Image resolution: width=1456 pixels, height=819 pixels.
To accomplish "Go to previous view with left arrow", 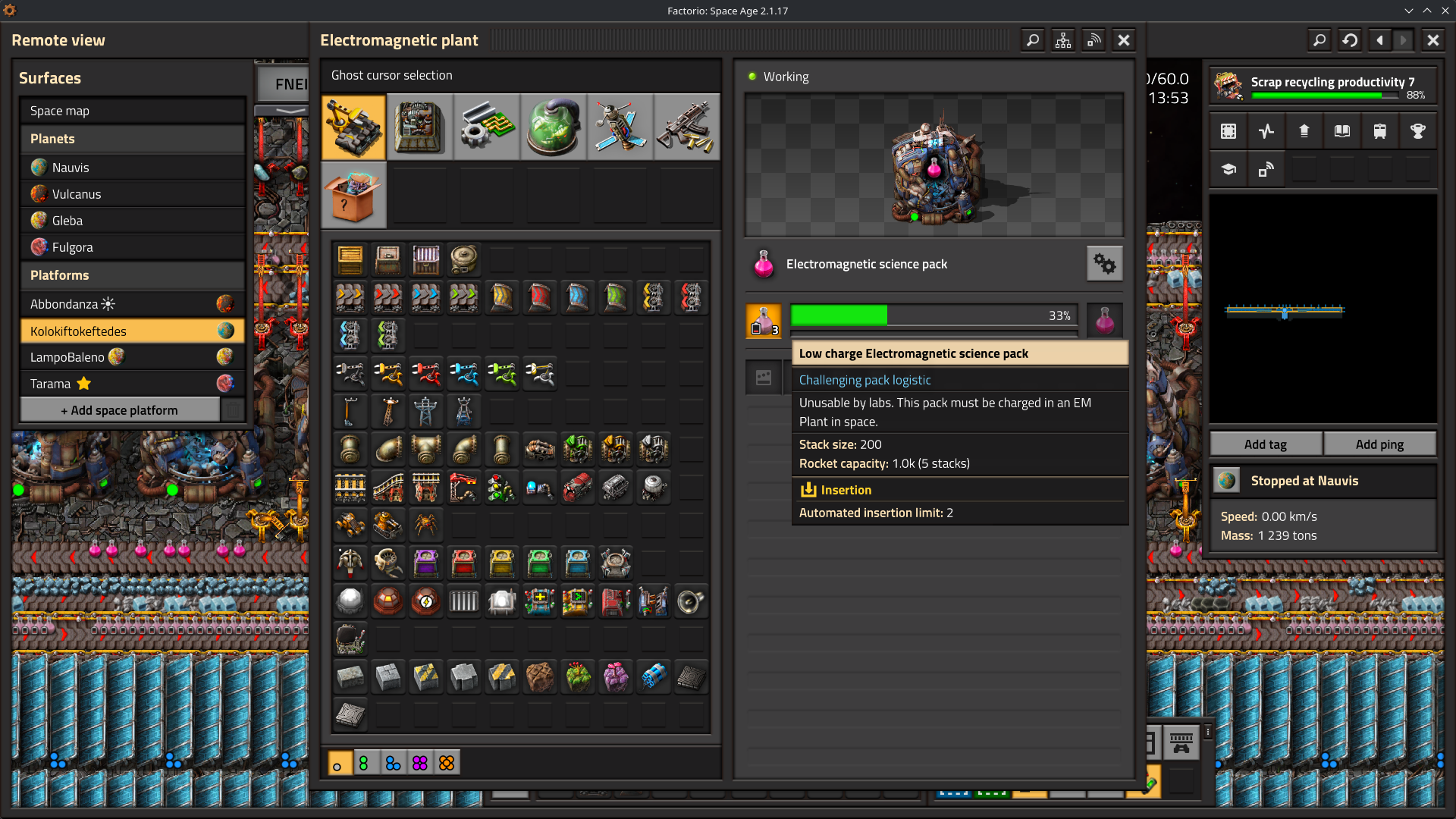I will pyautogui.click(x=1380, y=40).
